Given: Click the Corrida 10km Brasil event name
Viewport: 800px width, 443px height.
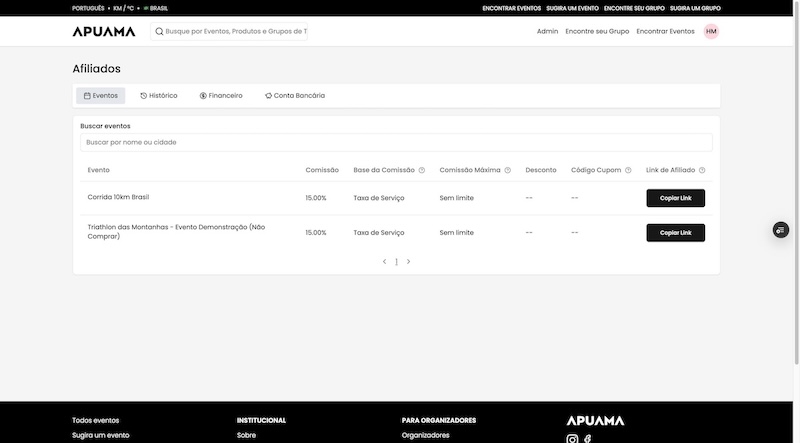Looking at the screenshot, I should [x=118, y=197].
